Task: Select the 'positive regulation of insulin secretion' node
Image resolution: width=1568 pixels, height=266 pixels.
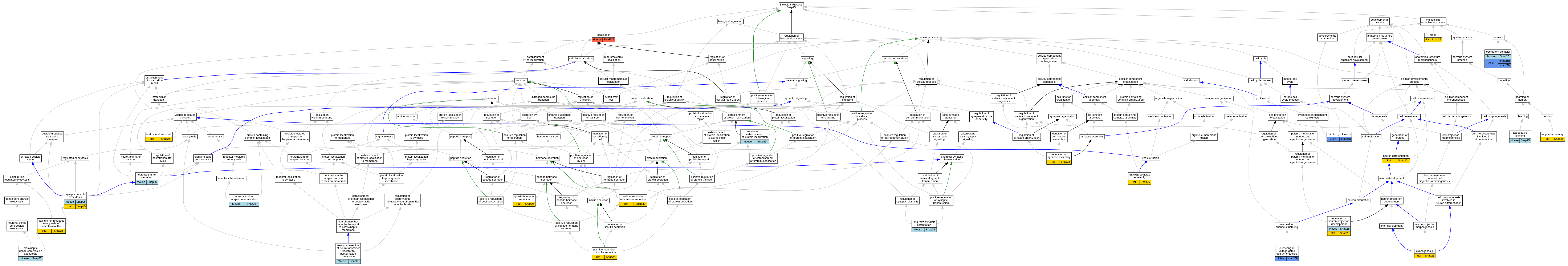Action: [x=604, y=253]
